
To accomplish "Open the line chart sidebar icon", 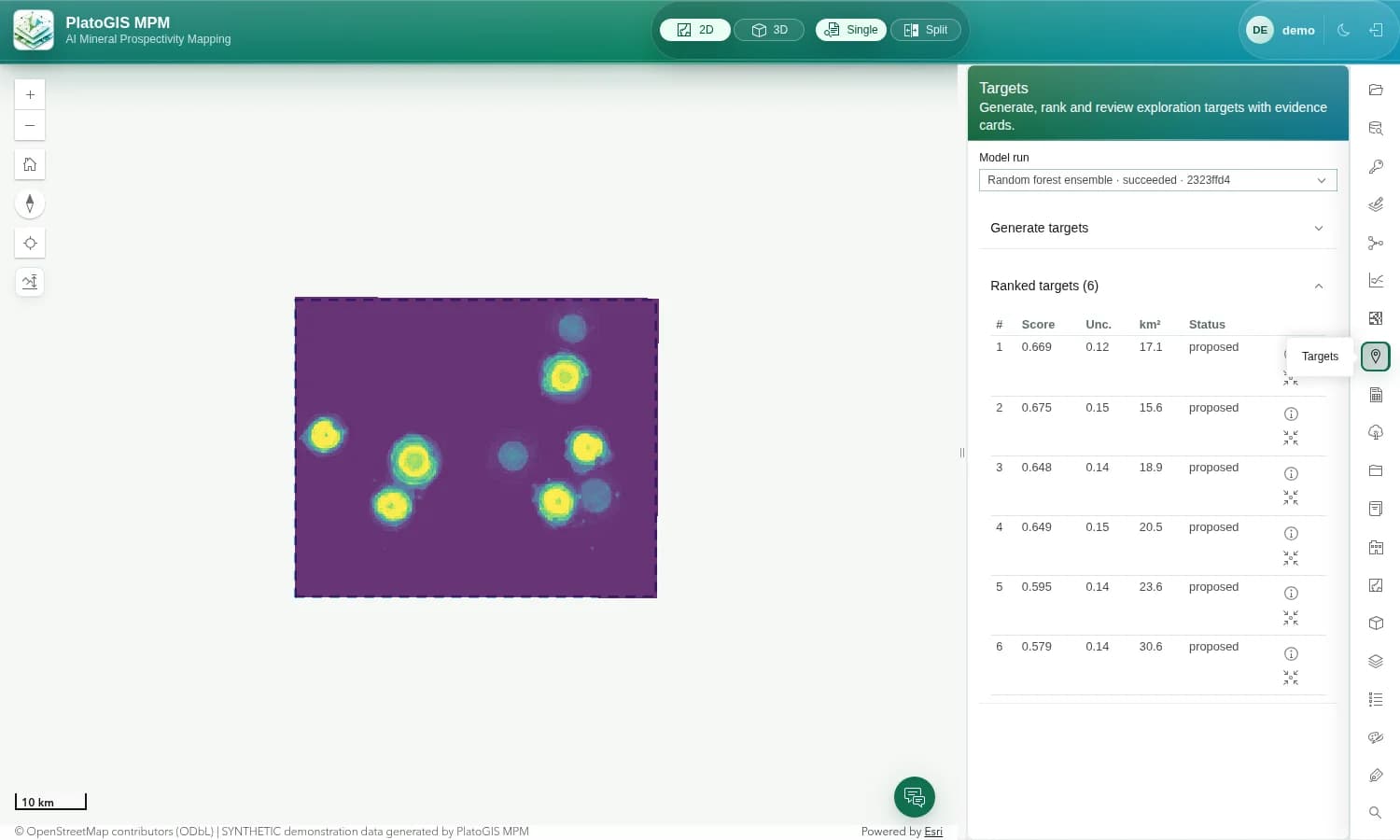I will (x=1376, y=280).
